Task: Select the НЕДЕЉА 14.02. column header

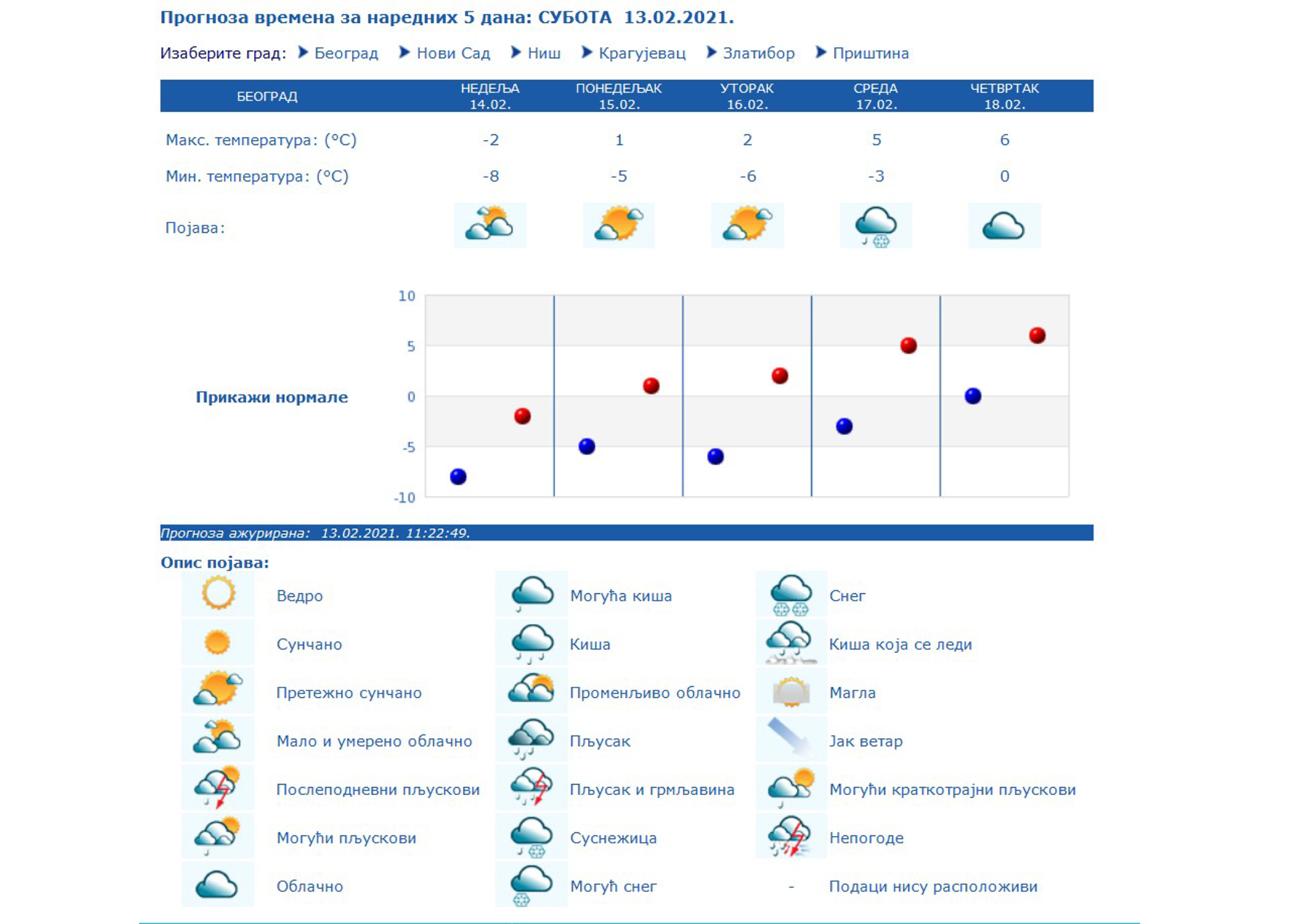Action: tap(490, 96)
